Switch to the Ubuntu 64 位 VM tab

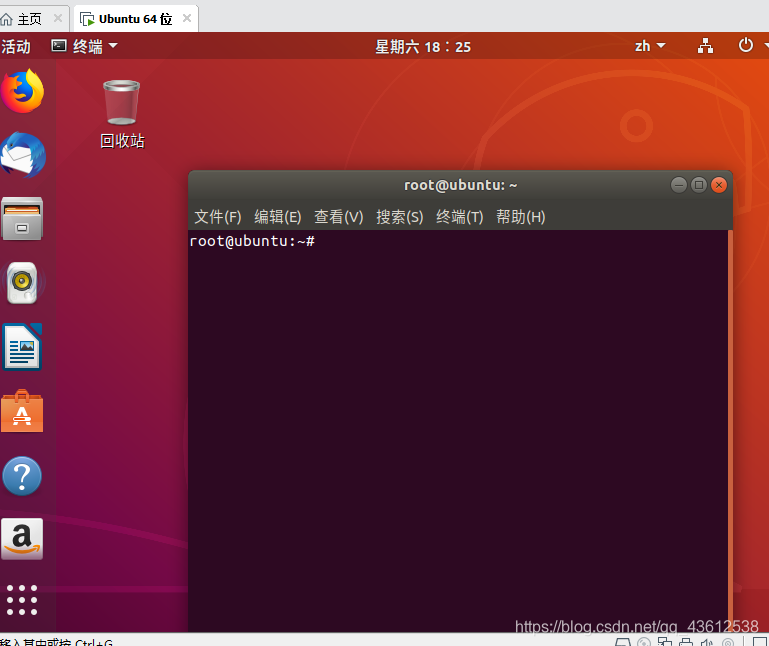pos(135,19)
